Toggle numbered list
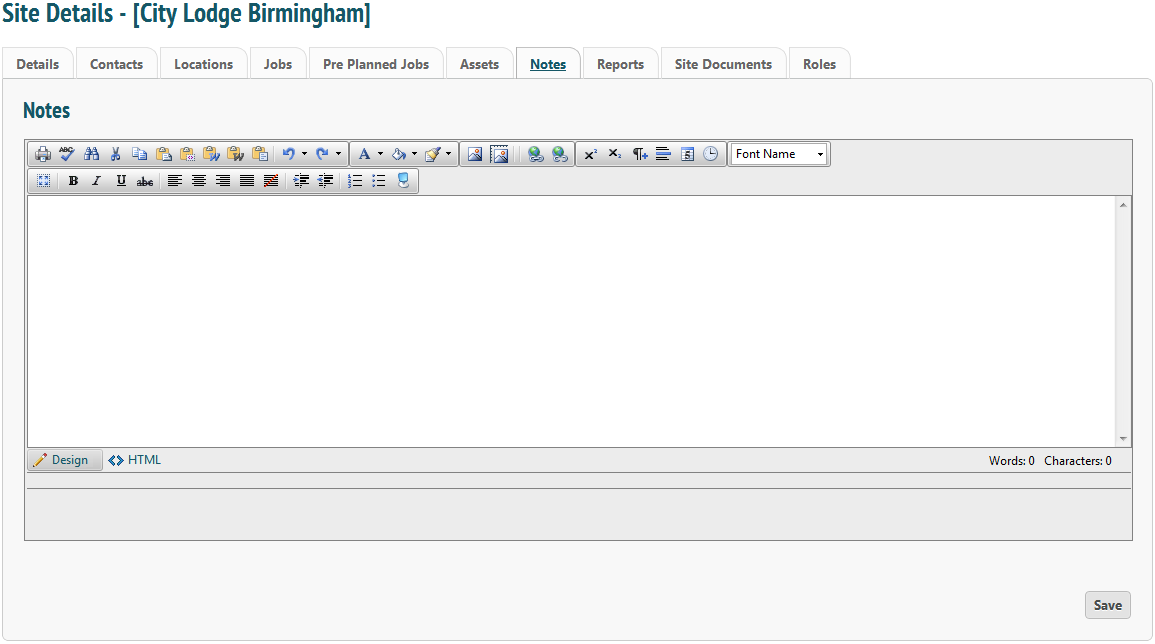Viewport: 1155px width, 644px height. click(355, 181)
